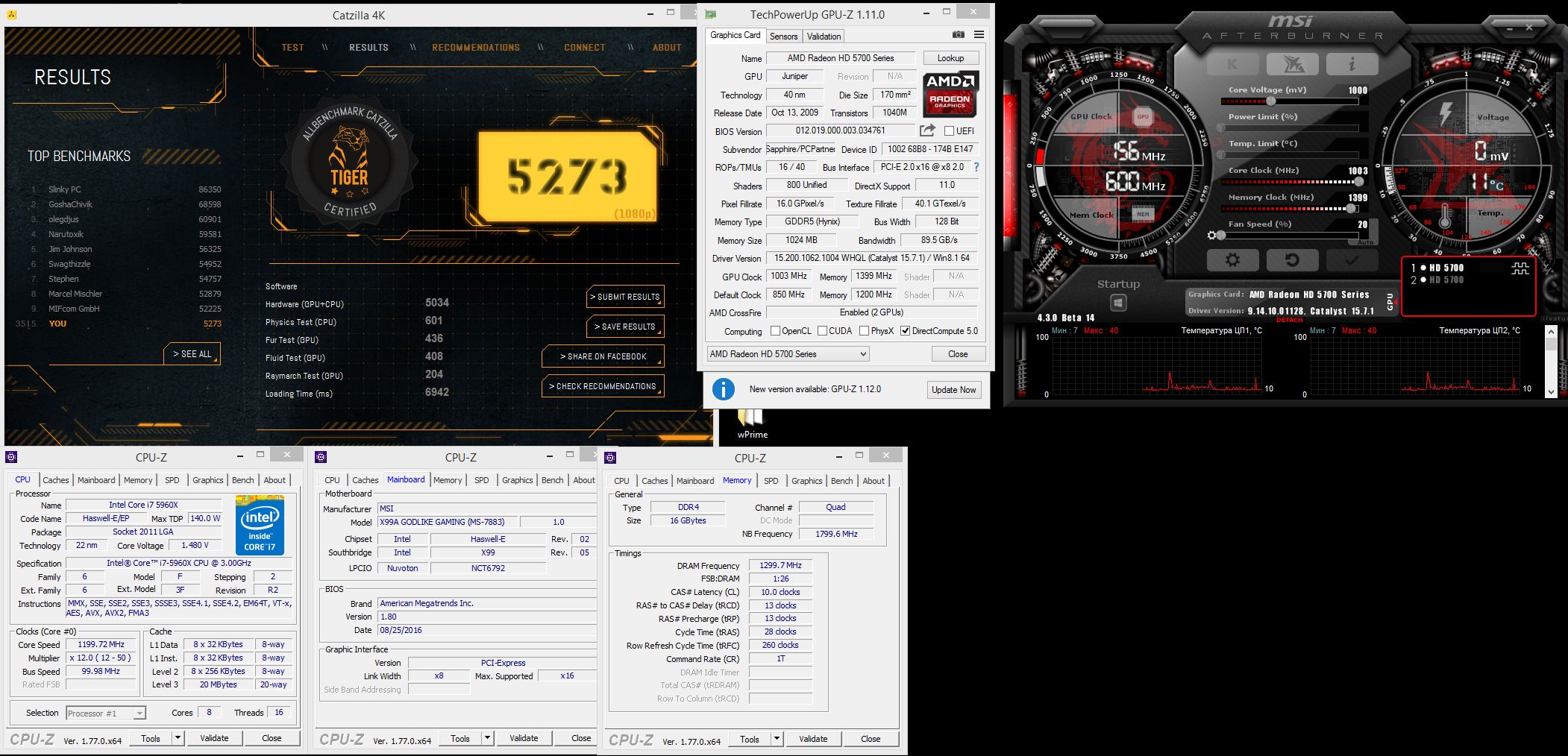Take a GPU-Z screenshot with camera icon
Screen dimensions: 1568x756
click(x=959, y=34)
